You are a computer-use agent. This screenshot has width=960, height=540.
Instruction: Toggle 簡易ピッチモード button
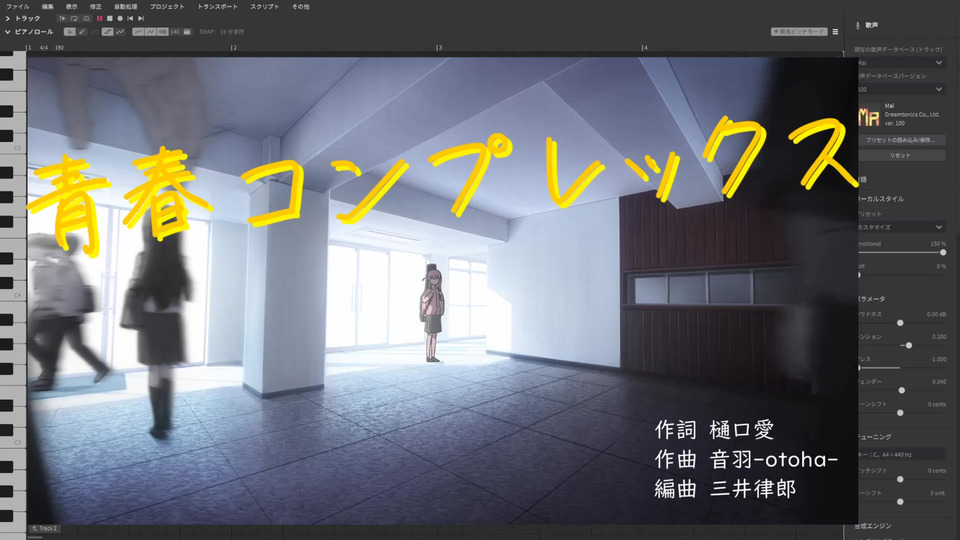[x=799, y=32]
